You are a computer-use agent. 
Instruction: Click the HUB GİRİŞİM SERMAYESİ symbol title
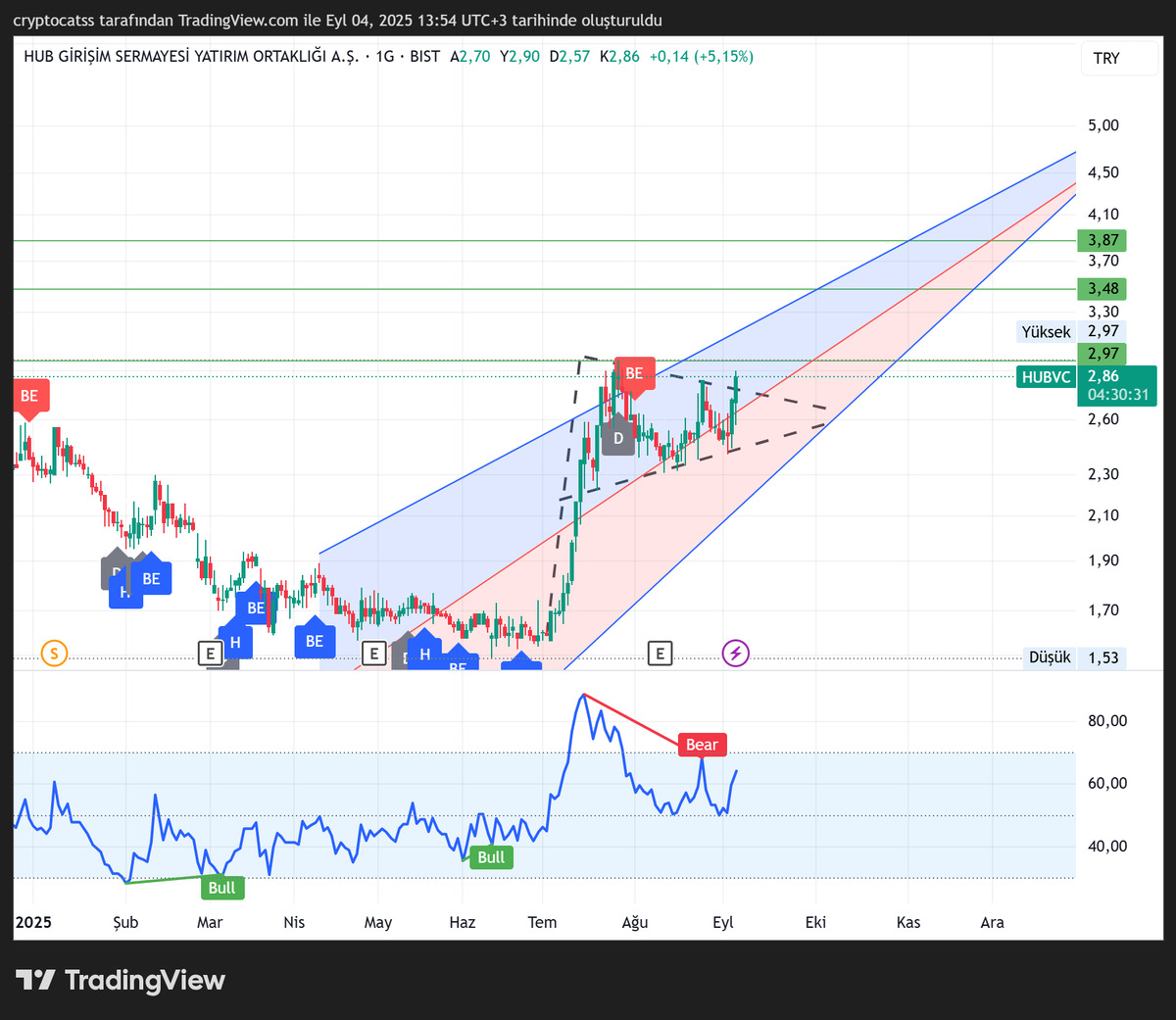[192, 57]
